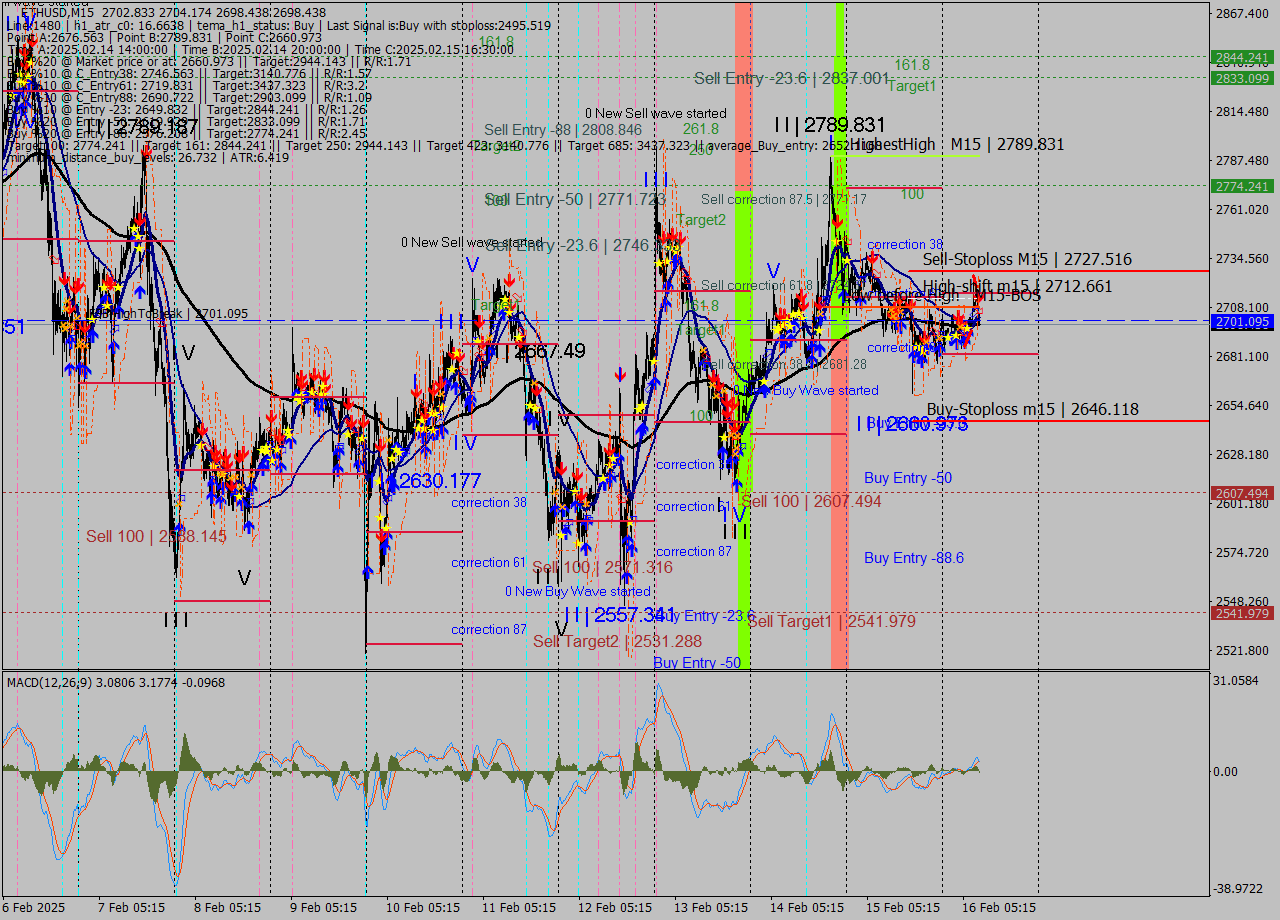Click the green 2844.241 price label
Screen dimensions: 1280x920
tap(1240, 58)
